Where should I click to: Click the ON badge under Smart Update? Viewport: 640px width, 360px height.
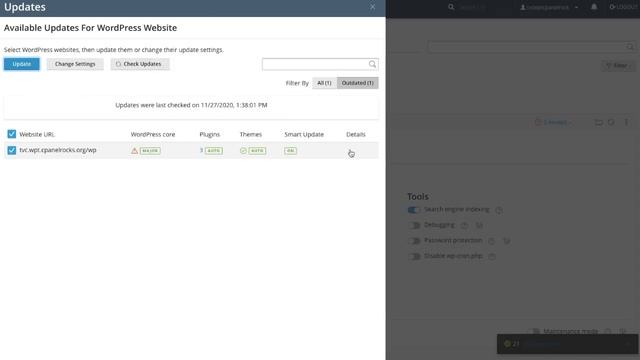click(290, 151)
